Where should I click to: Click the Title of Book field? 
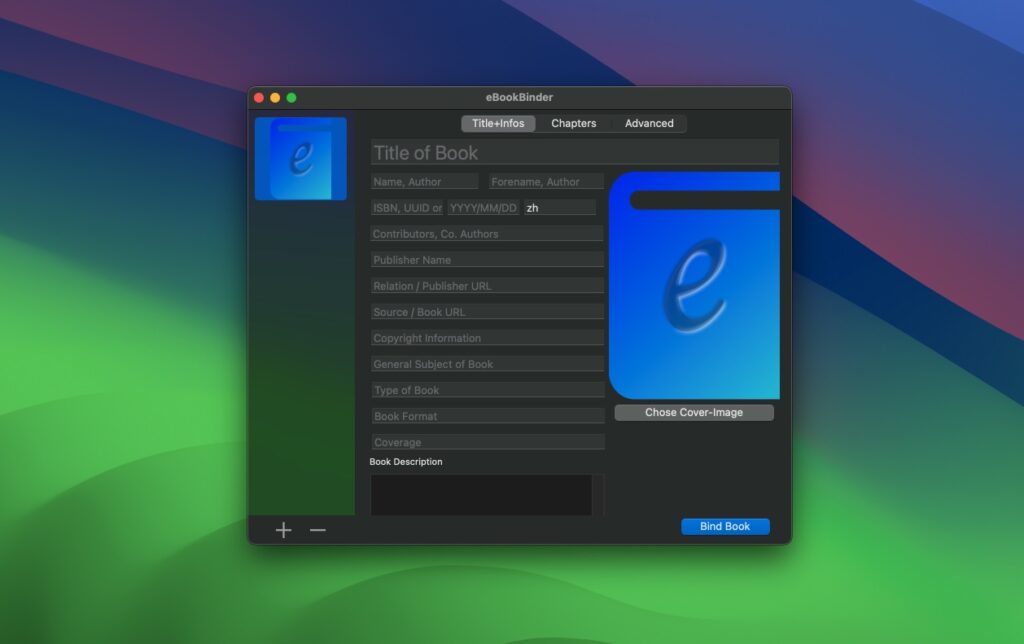tap(575, 152)
